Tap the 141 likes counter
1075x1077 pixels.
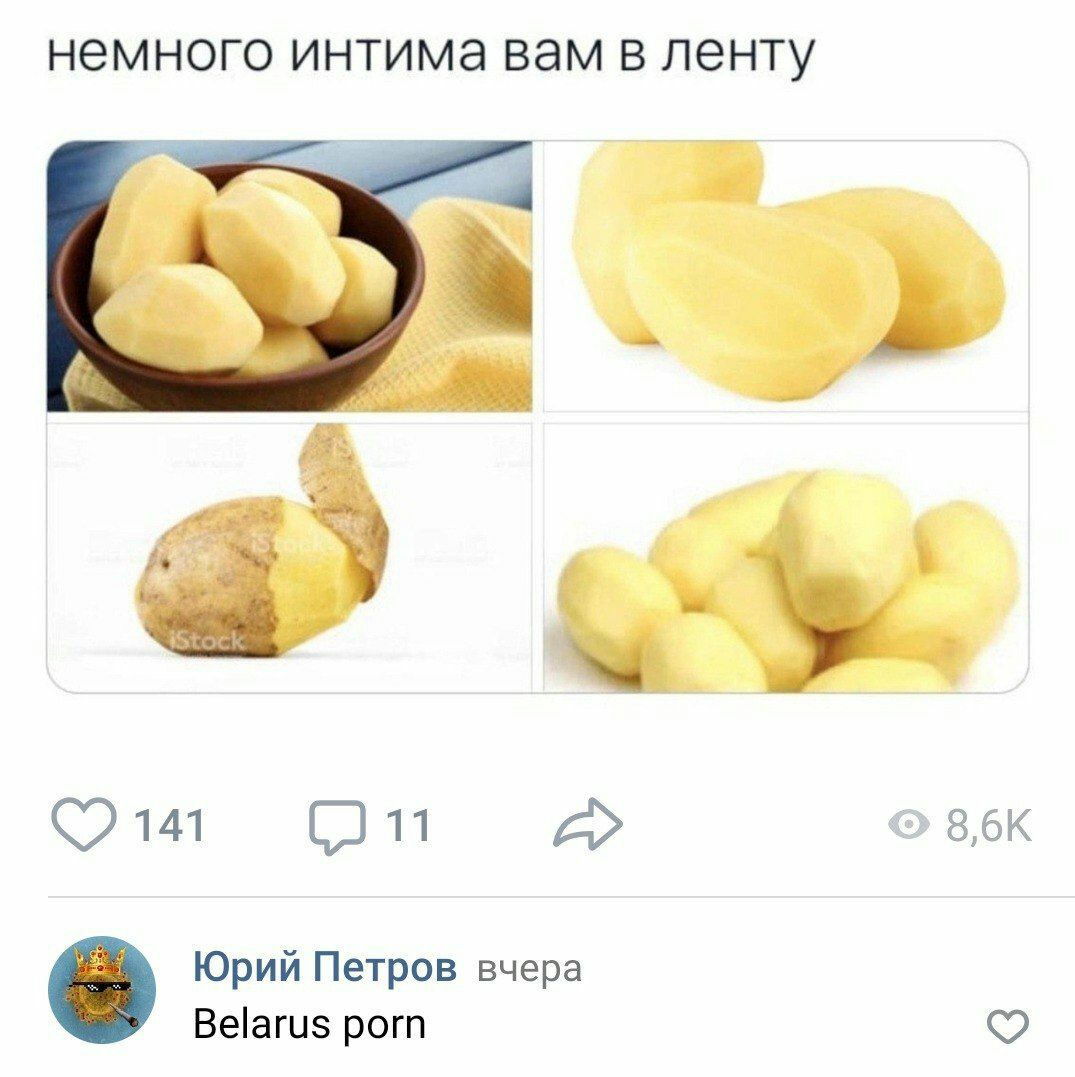point(170,826)
